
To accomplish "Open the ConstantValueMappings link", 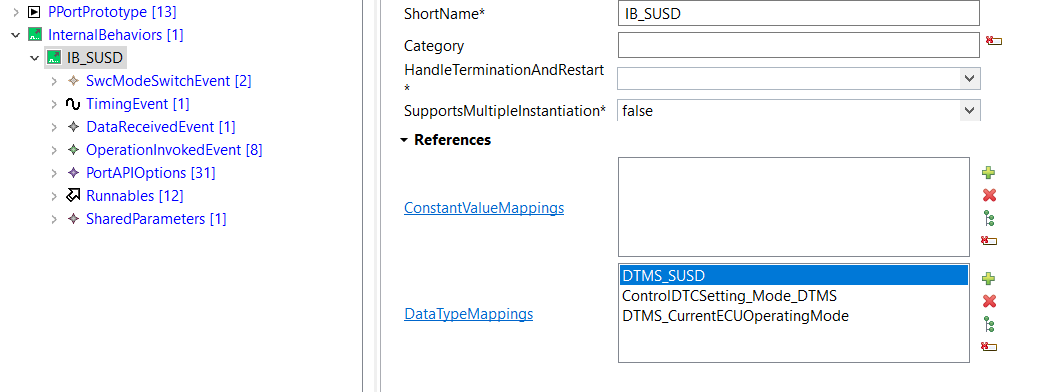I will pyautogui.click(x=484, y=208).
